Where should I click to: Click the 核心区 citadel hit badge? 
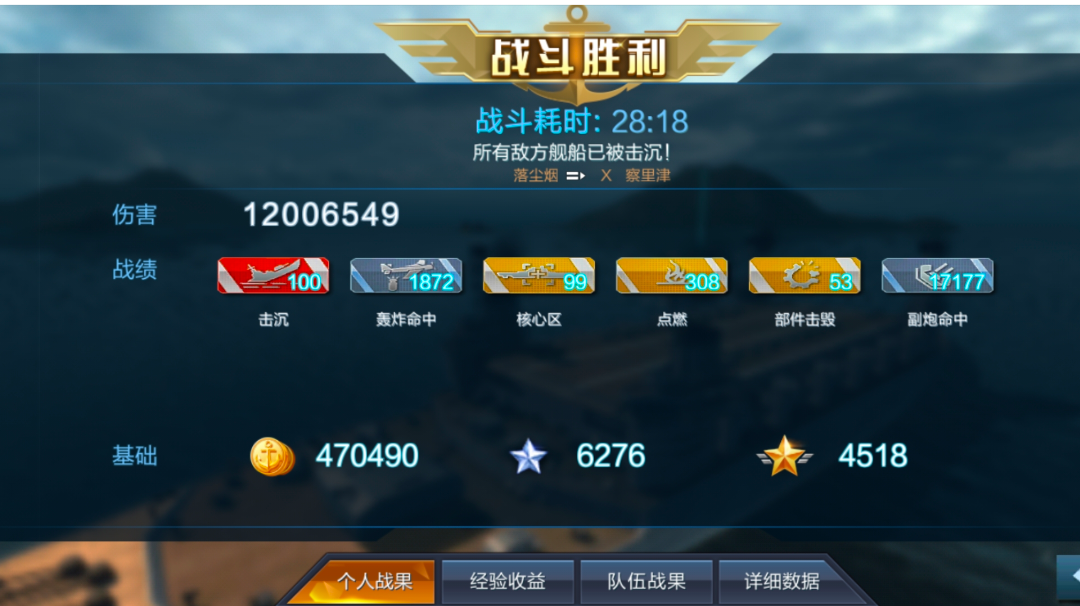(539, 275)
